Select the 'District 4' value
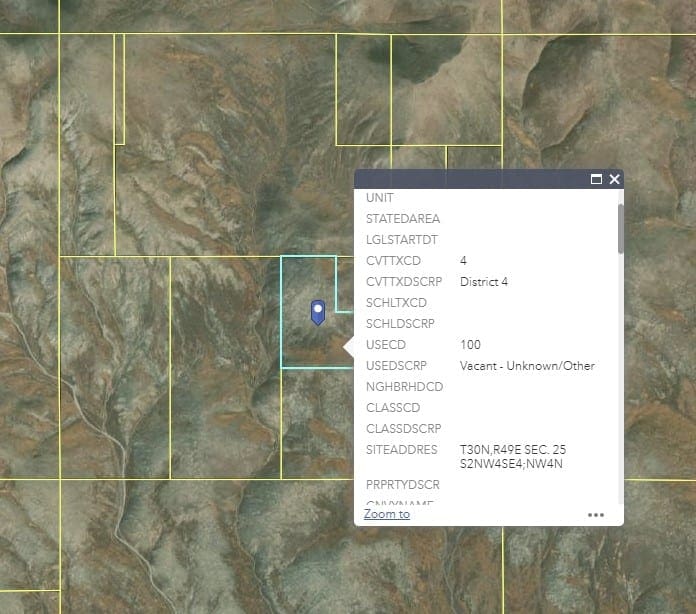 tap(484, 281)
